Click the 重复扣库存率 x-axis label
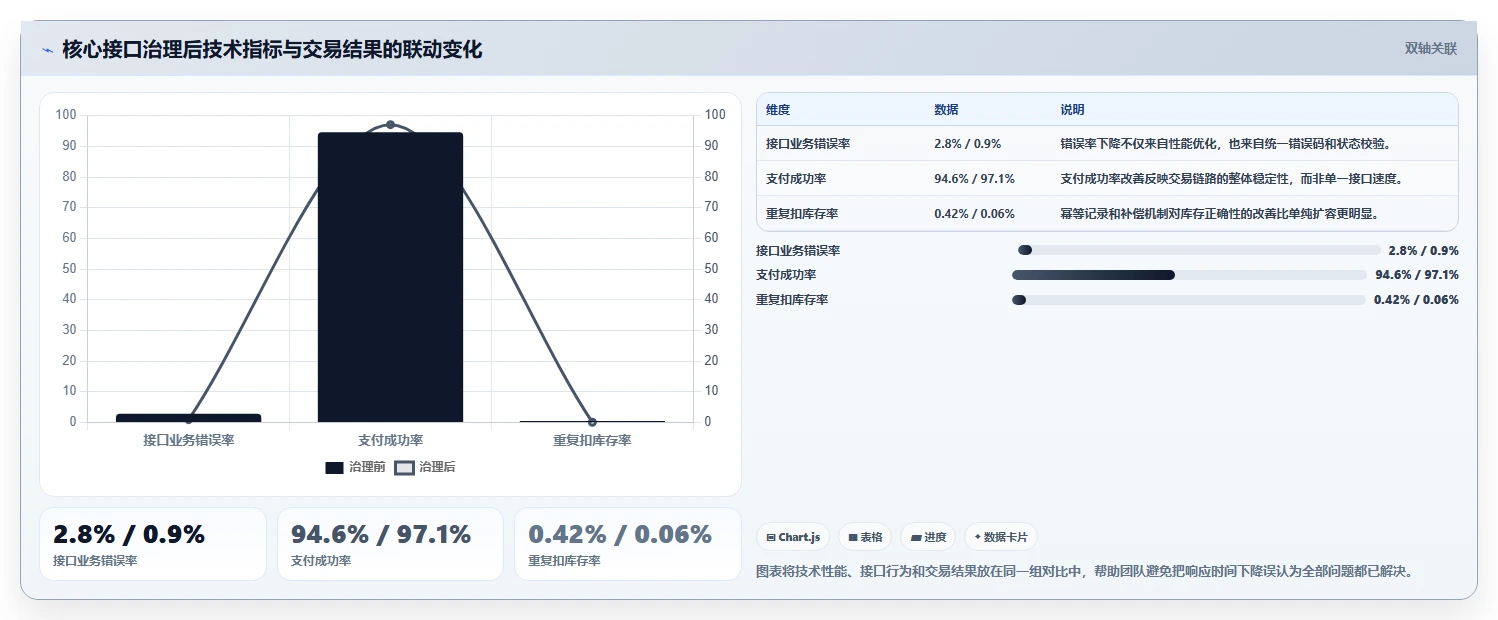The height and width of the screenshot is (620, 1498). point(592,440)
